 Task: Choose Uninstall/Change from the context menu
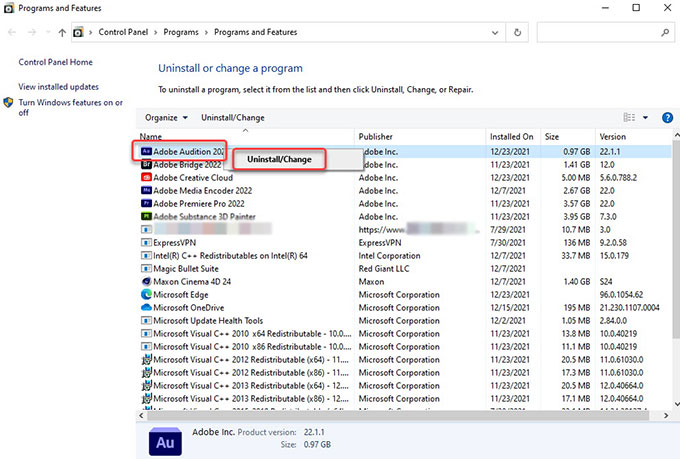[279, 159]
